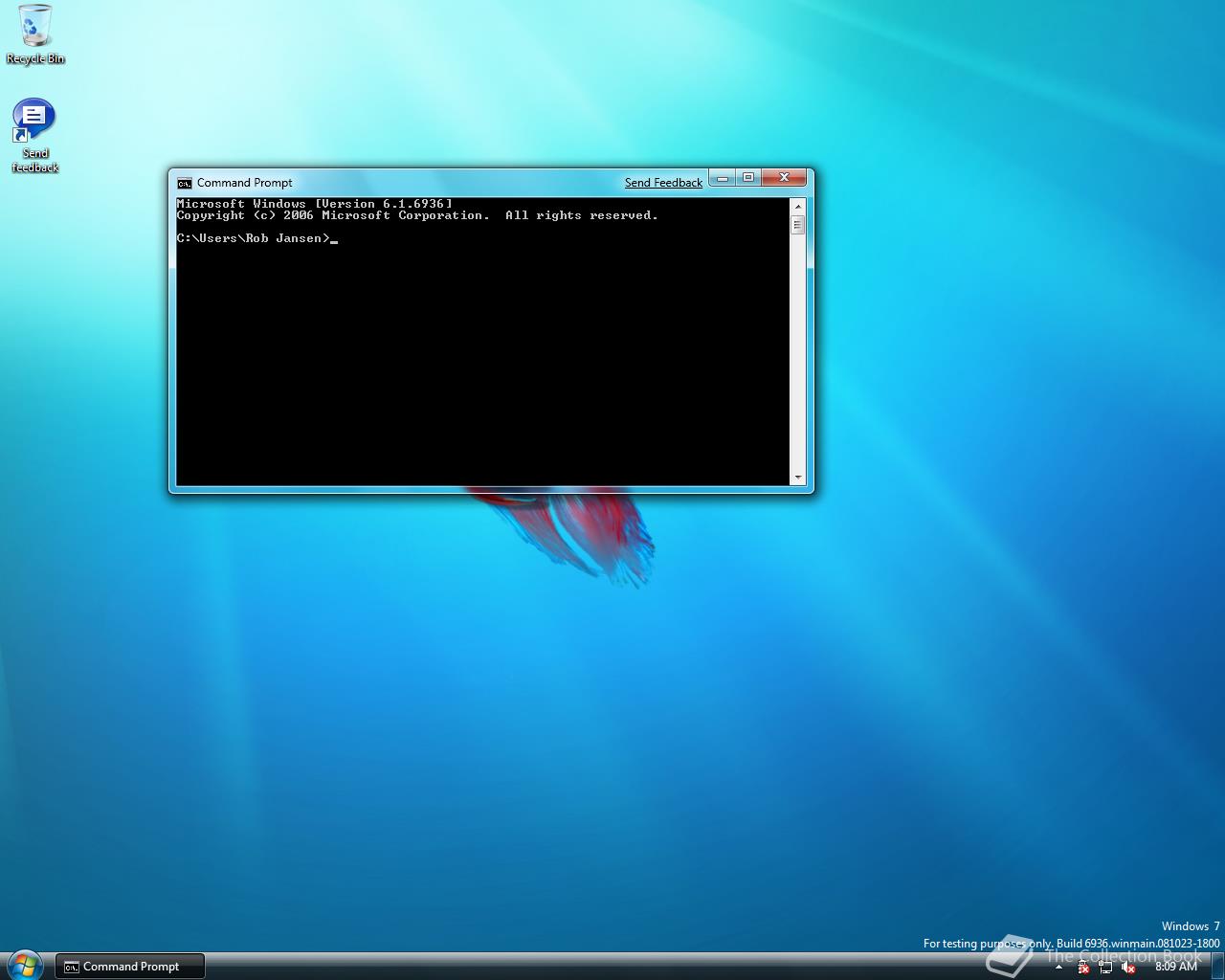The width and height of the screenshot is (1225, 980).
Task: Click the Send Feedback link in title bar
Action: pyautogui.click(x=663, y=183)
